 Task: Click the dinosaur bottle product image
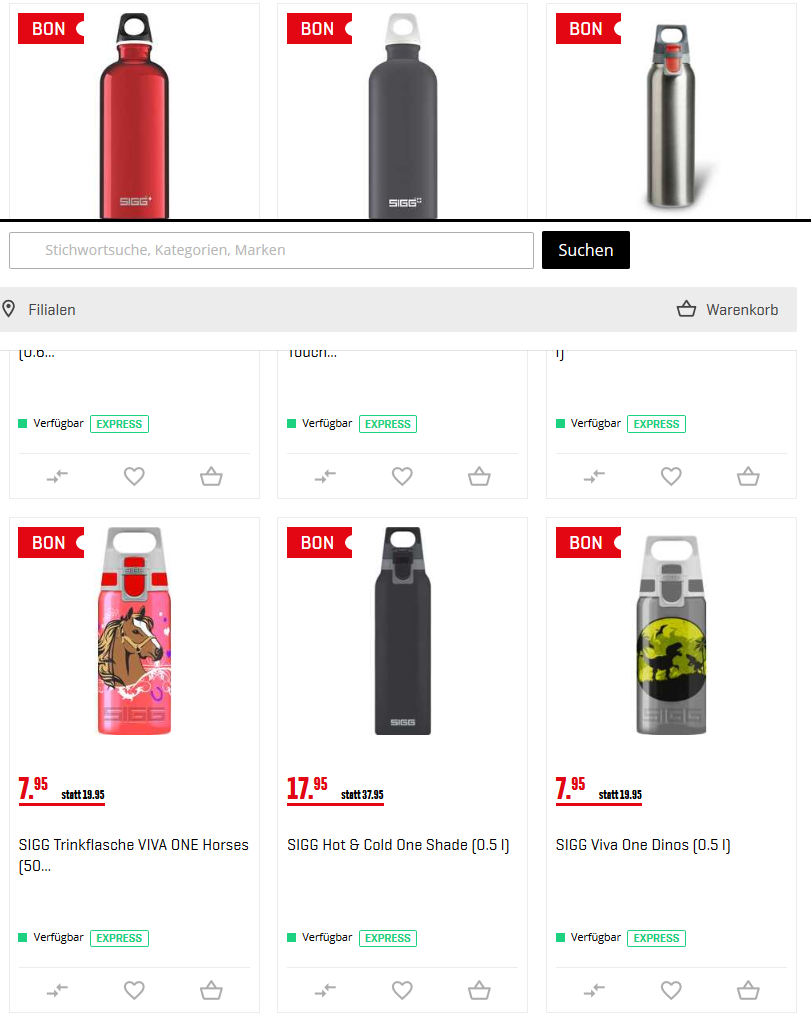click(x=671, y=635)
